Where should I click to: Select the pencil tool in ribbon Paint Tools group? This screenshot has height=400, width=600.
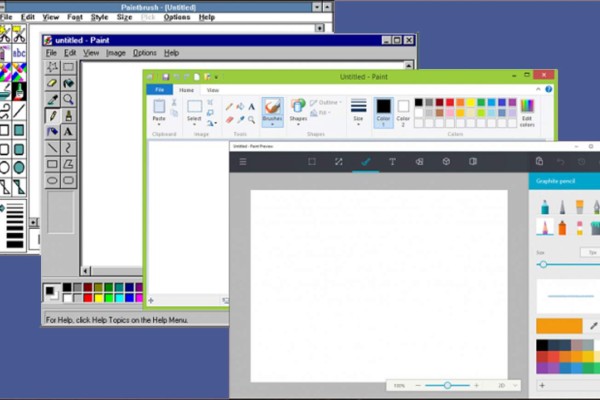(x=229, y=107)
